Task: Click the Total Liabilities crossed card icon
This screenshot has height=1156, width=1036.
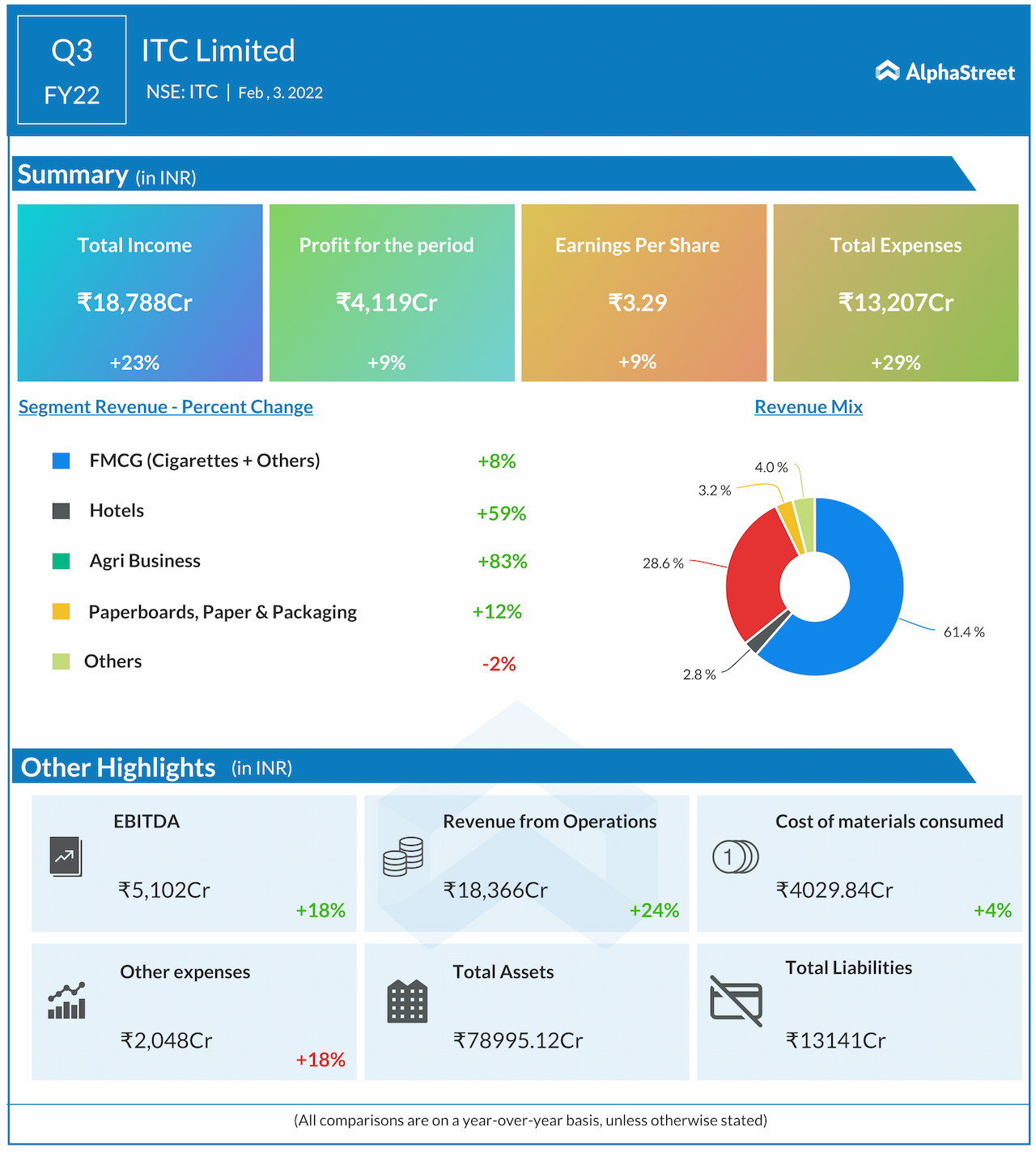Action: [736, 1001]
